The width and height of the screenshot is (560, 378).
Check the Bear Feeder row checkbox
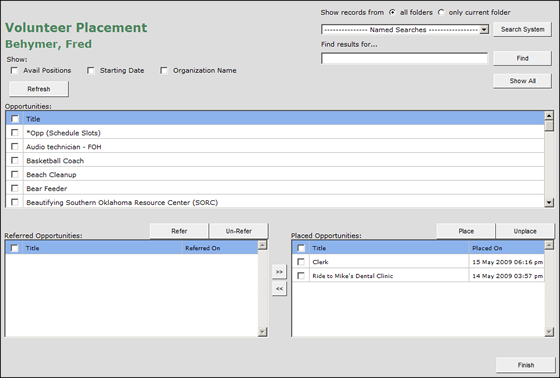click(x=15, y=188)
